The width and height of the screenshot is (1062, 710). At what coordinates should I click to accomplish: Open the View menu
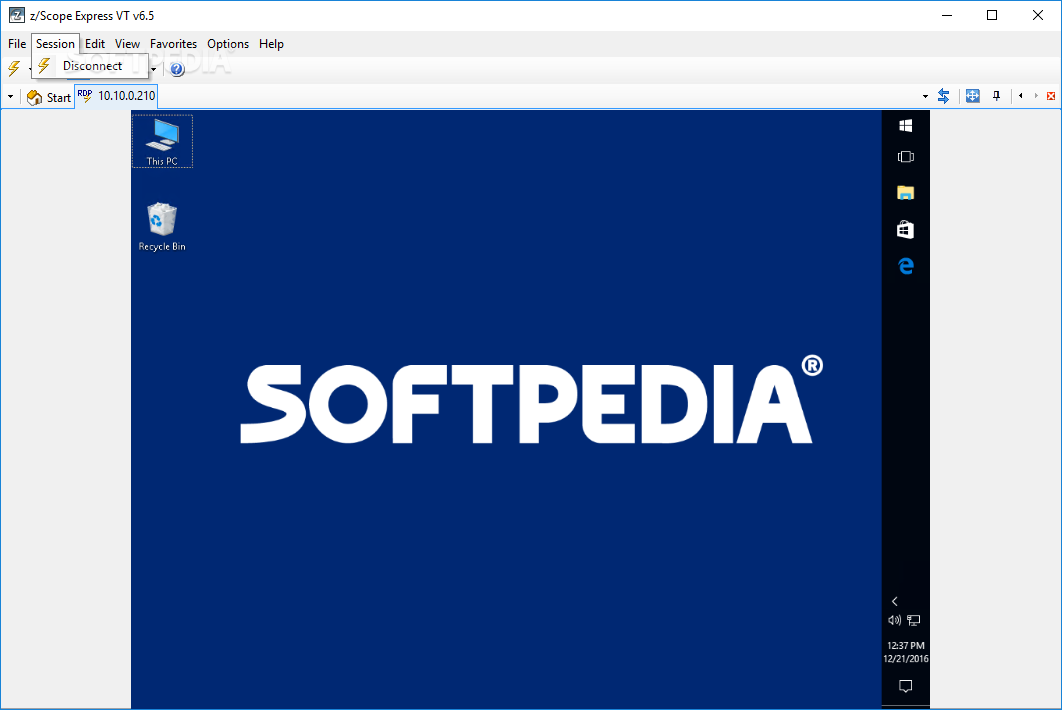point(127,43)
